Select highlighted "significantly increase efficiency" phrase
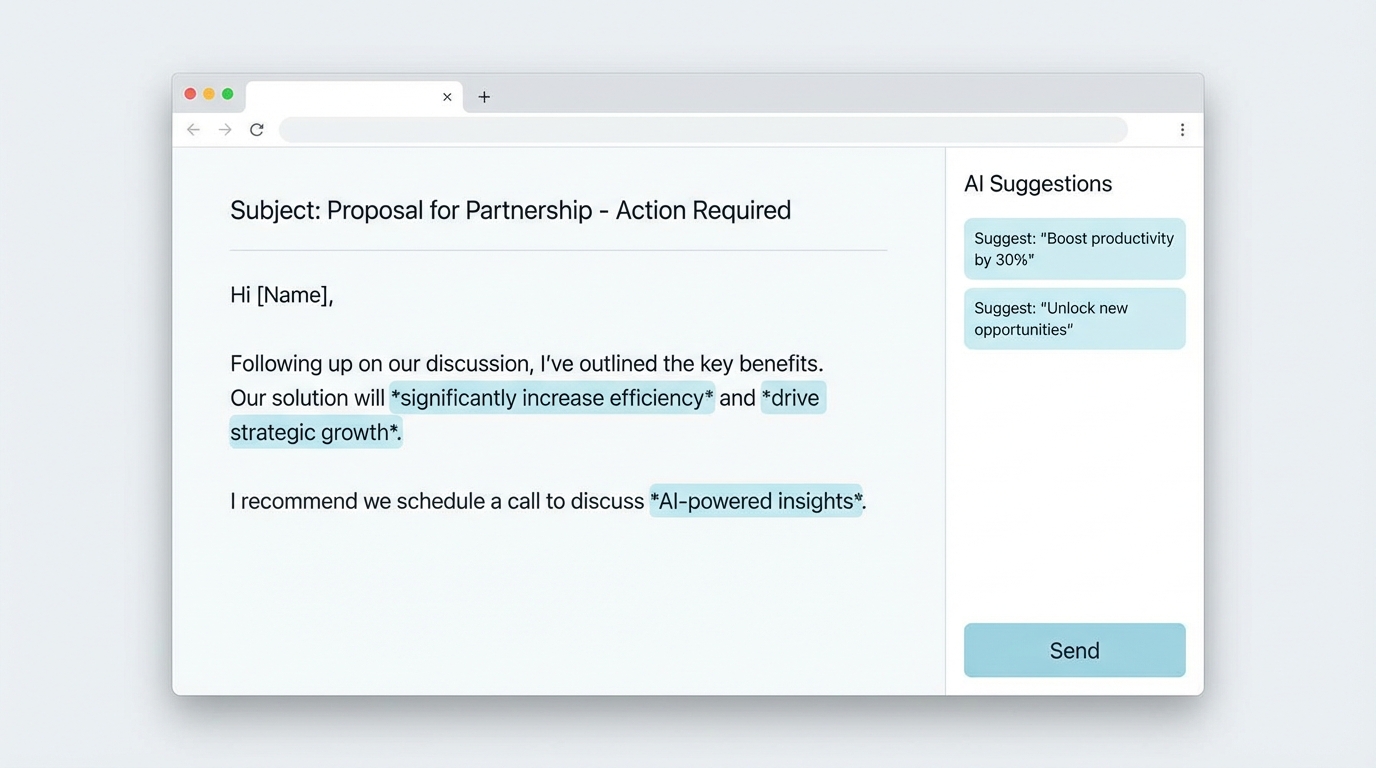Image resolution: width=1376 pixels, height=768 pixels. tap(552, 398)
